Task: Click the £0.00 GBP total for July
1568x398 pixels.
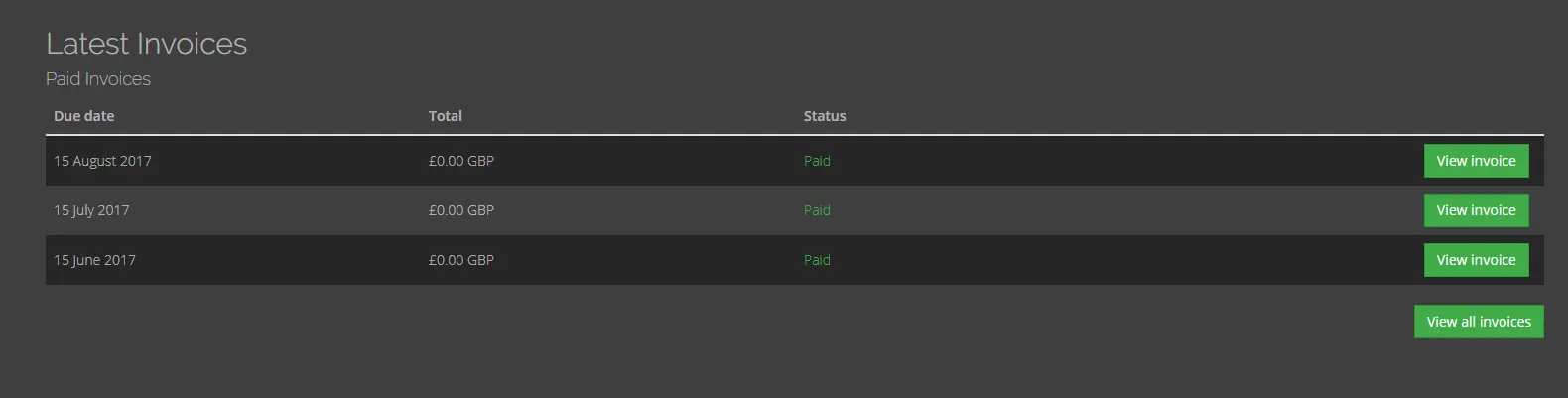Action: 461,210
